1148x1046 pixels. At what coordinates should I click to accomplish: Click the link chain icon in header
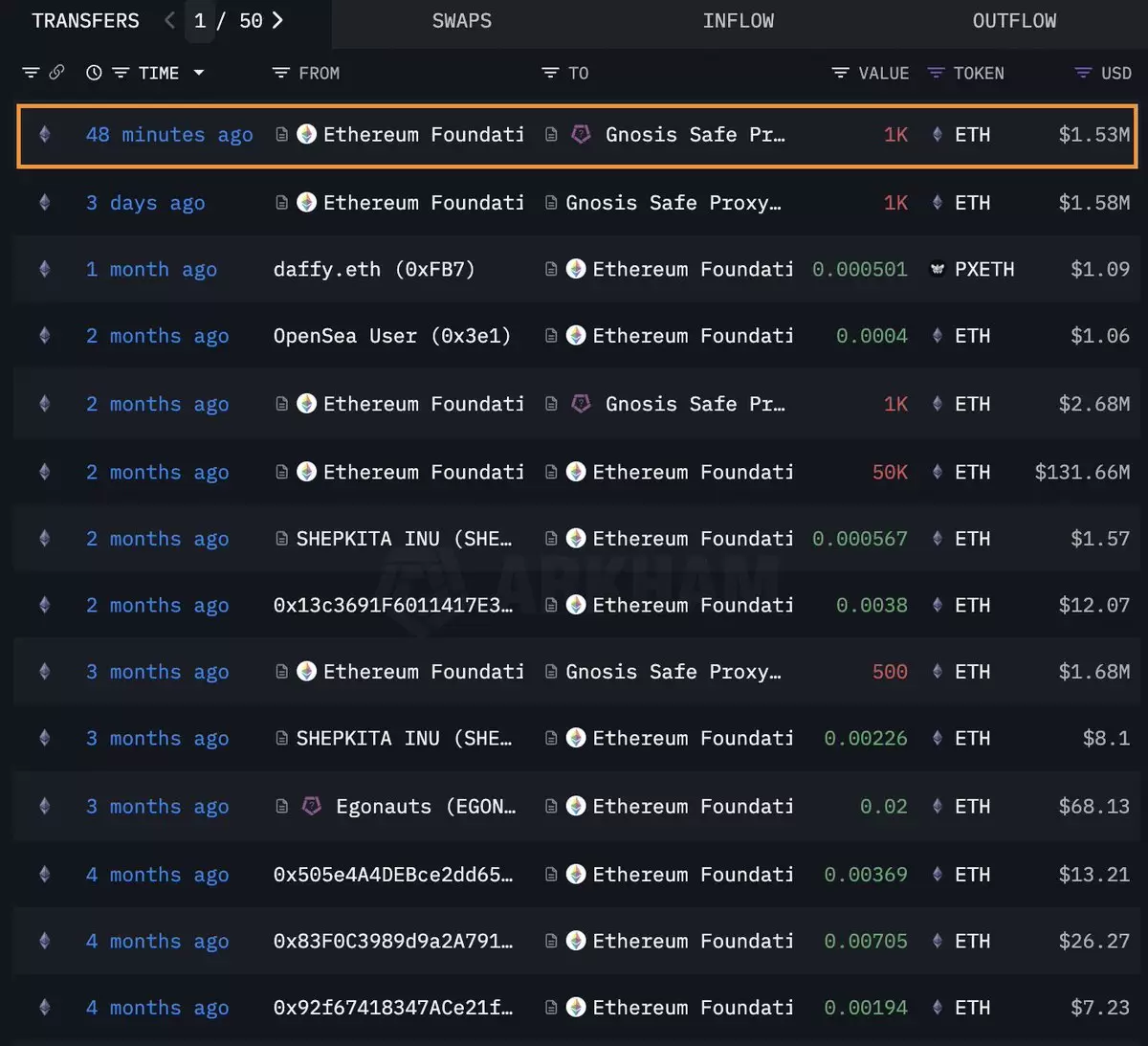(x=56, y=73)
